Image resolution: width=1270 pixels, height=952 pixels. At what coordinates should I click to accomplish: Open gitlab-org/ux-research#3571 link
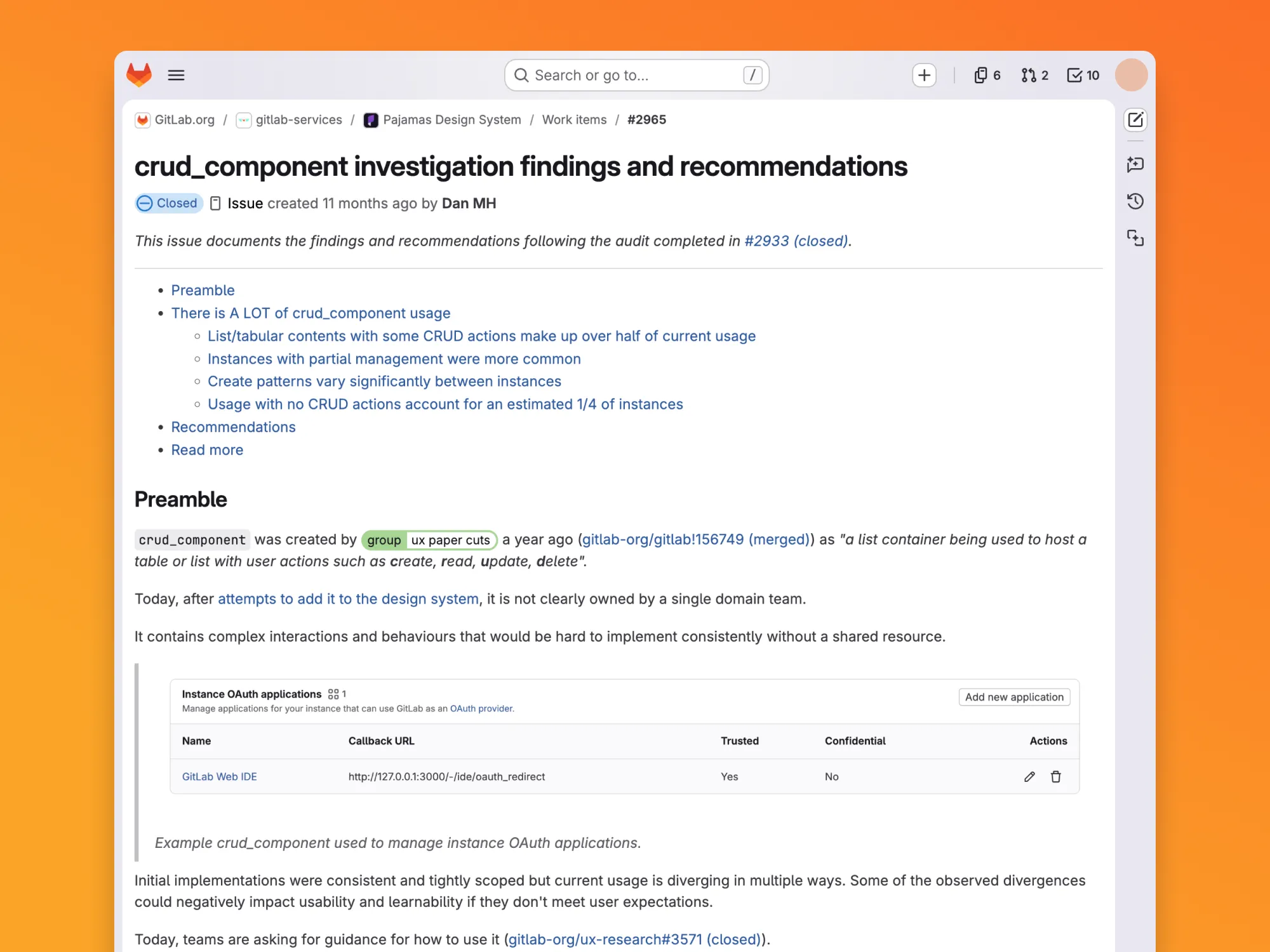[634, 939]
